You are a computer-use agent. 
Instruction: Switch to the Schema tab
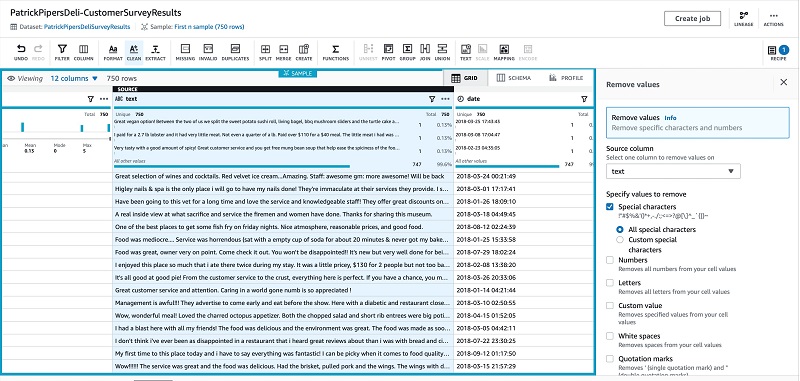[x=514, y=78]
